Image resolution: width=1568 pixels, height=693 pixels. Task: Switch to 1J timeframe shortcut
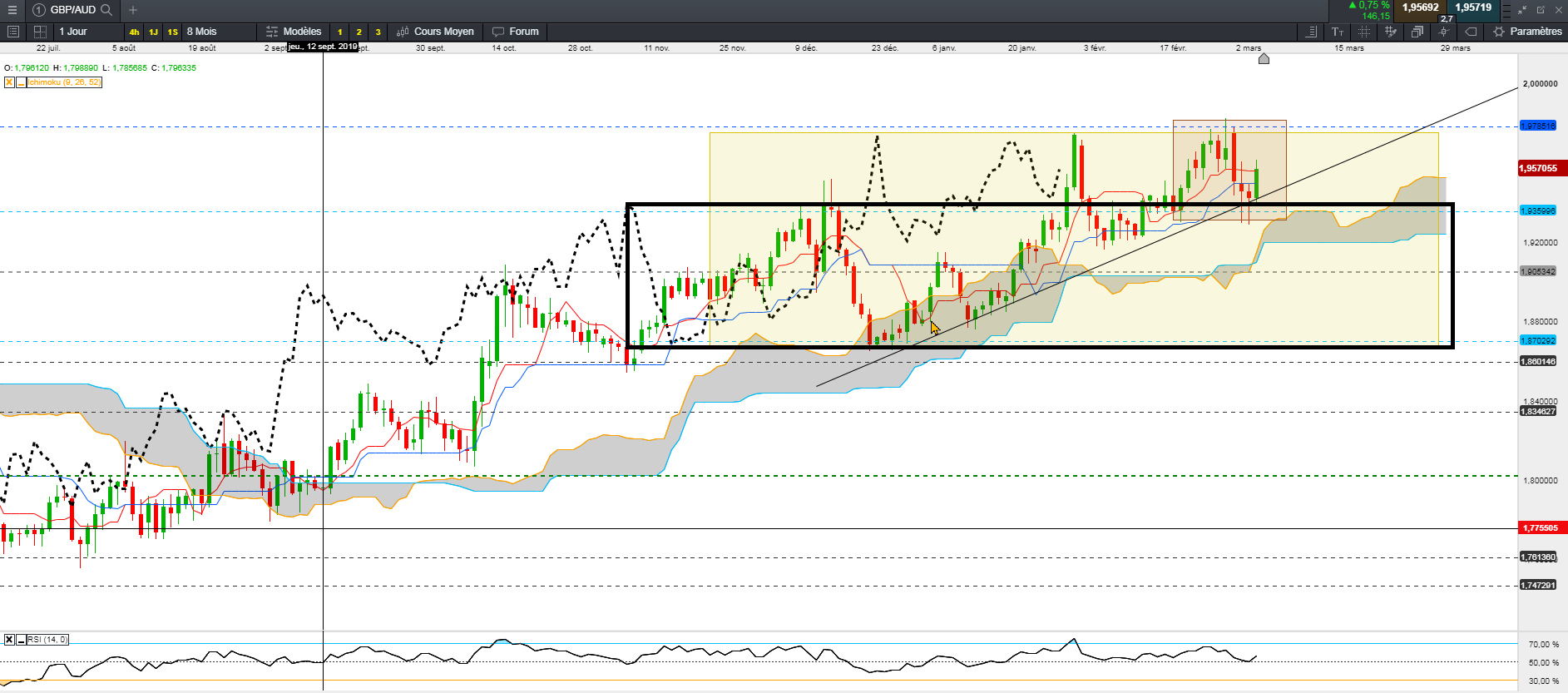click(153, 32)
